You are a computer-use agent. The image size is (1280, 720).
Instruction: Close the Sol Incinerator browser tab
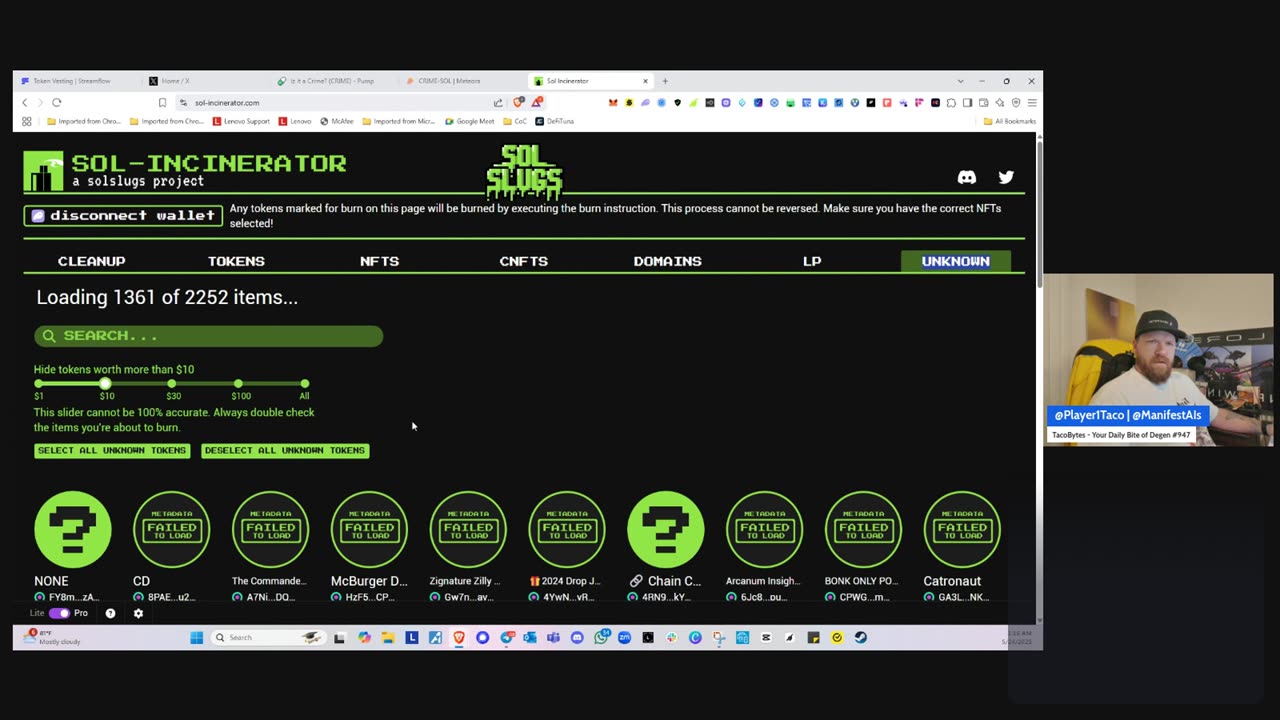pyautogui.click(x=645, y=81)
